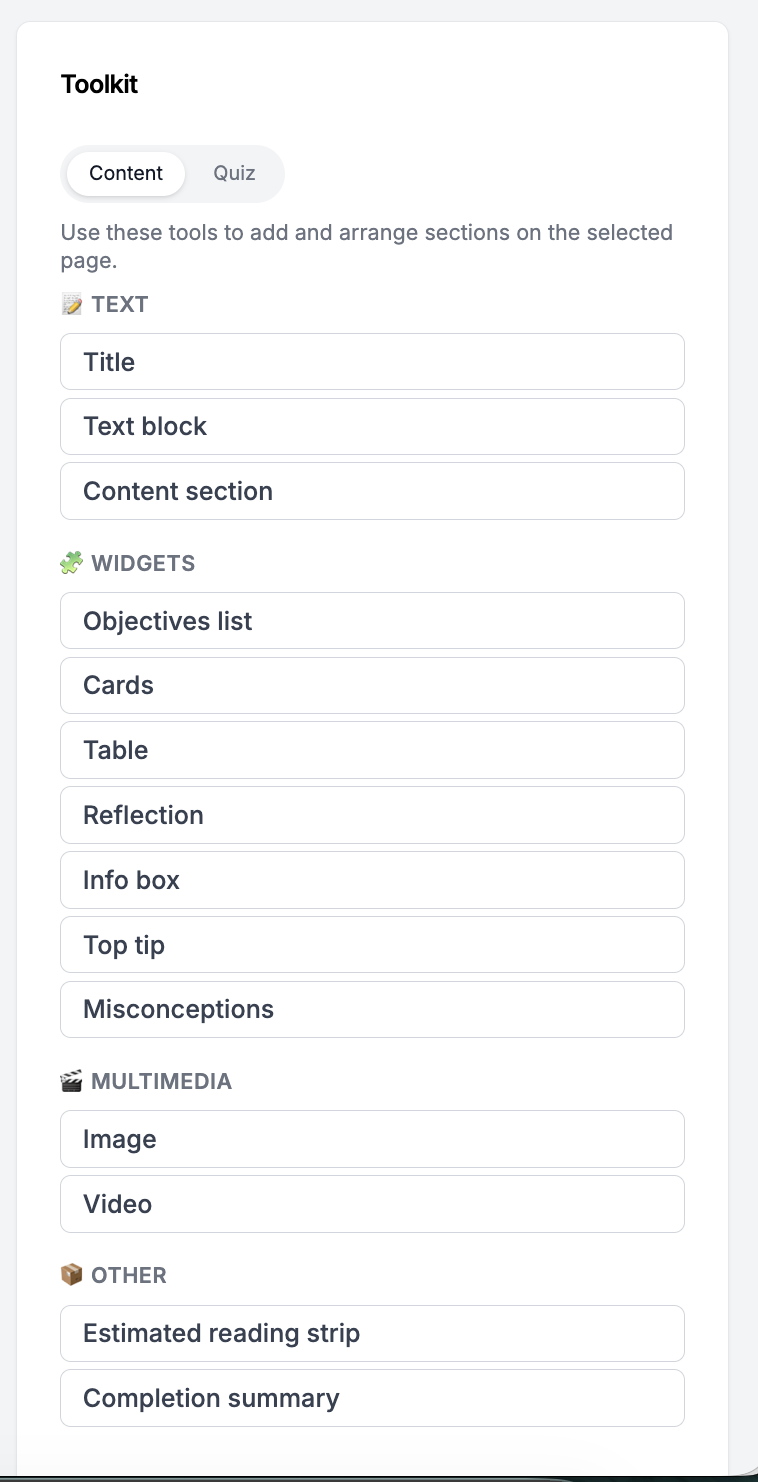Select the Content tab
Image resolution: width=758 pixels, height=1482 pixels.
pyautogui.click(x=125, y=173)
